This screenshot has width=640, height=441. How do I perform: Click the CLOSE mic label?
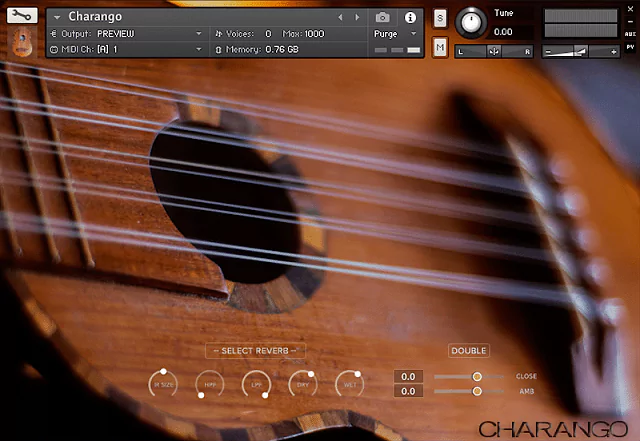(x=526, y=376)
